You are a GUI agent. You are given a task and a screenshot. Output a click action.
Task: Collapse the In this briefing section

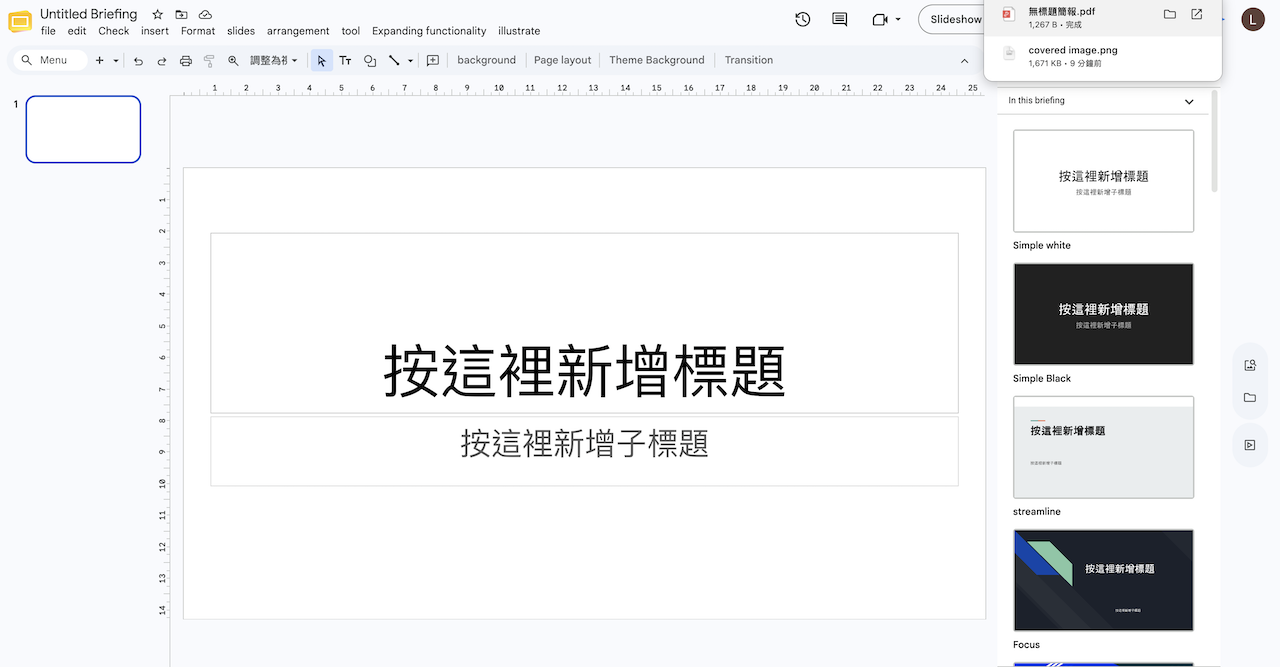click(x=1189, y=101)
